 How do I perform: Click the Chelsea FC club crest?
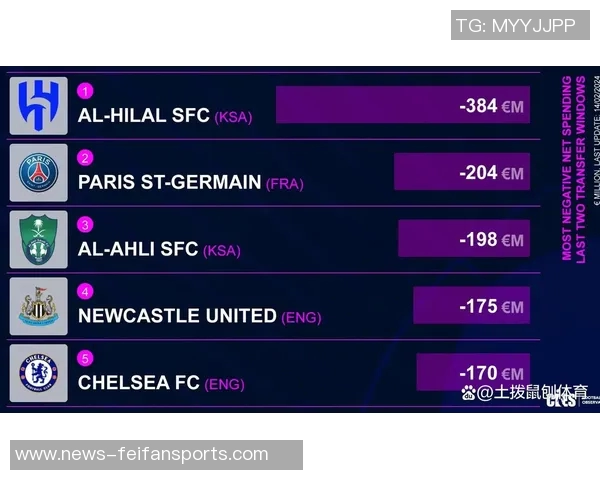tap(39, 374)
